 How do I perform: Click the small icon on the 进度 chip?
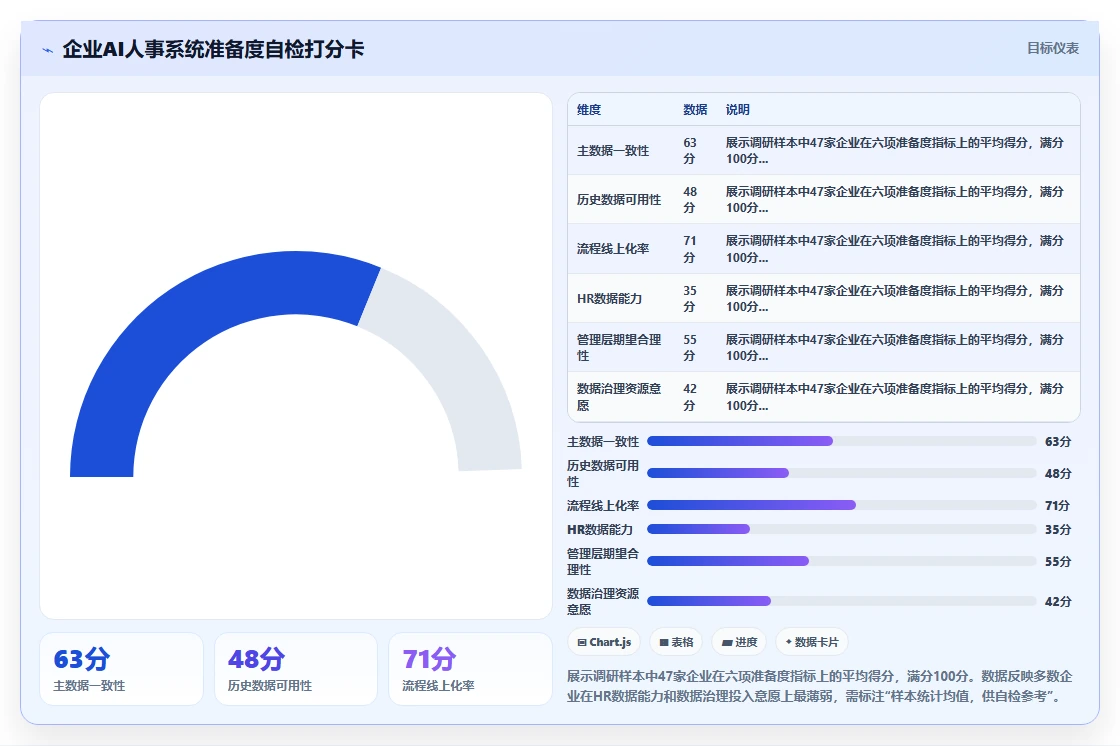[726, 642]
